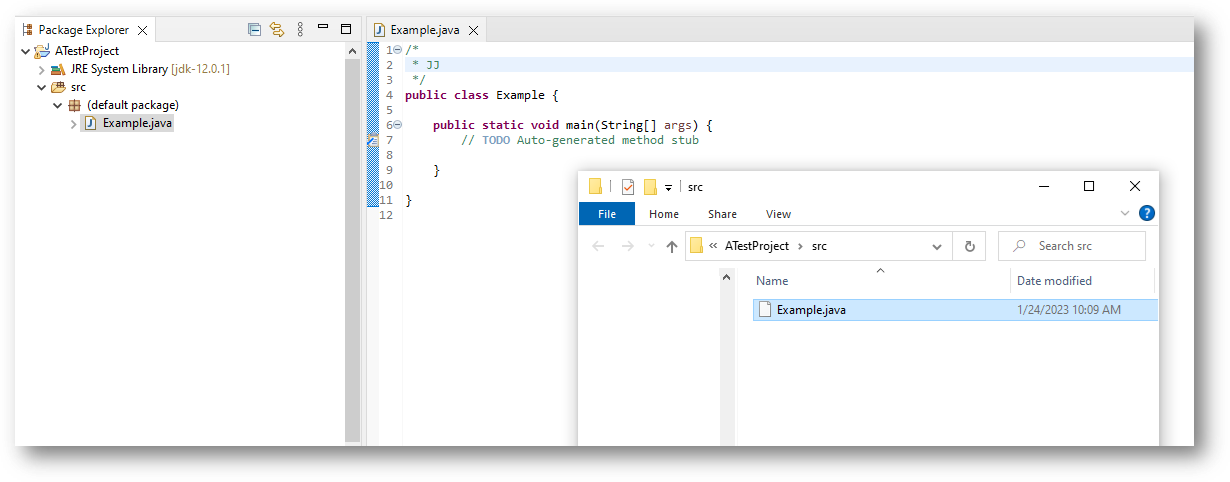Screen dimensions: 1230x482
Task: Fold the comment block at line 1
Action: [397, 50]
